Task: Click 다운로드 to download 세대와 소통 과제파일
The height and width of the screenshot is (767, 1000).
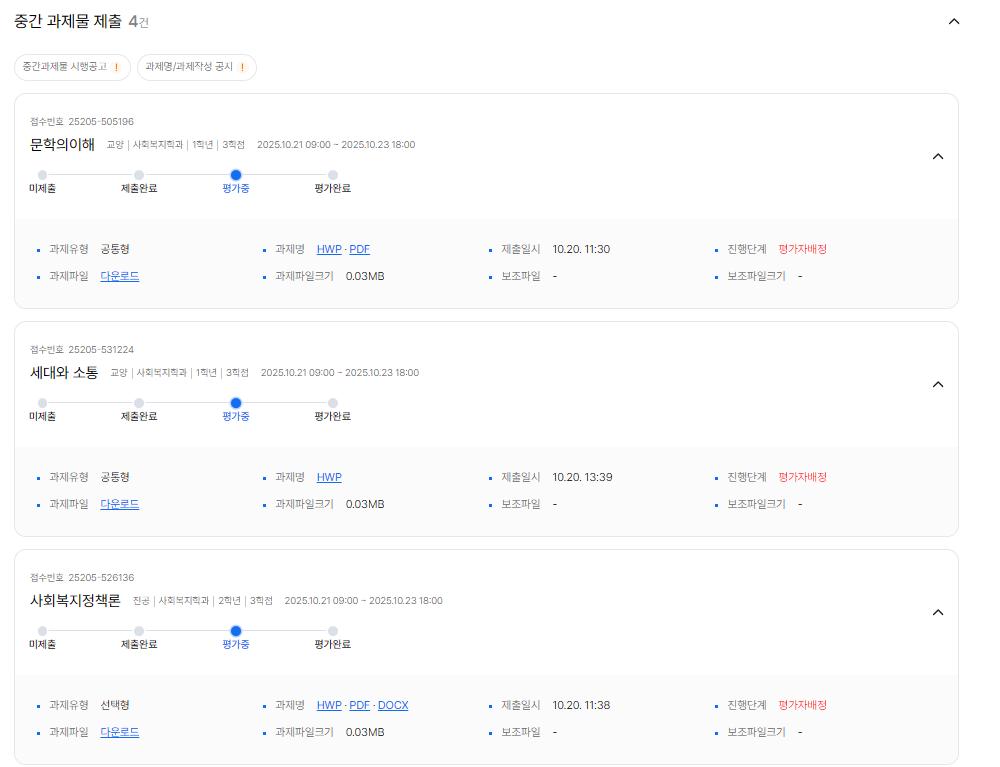Action: click(x=120, y=504)
